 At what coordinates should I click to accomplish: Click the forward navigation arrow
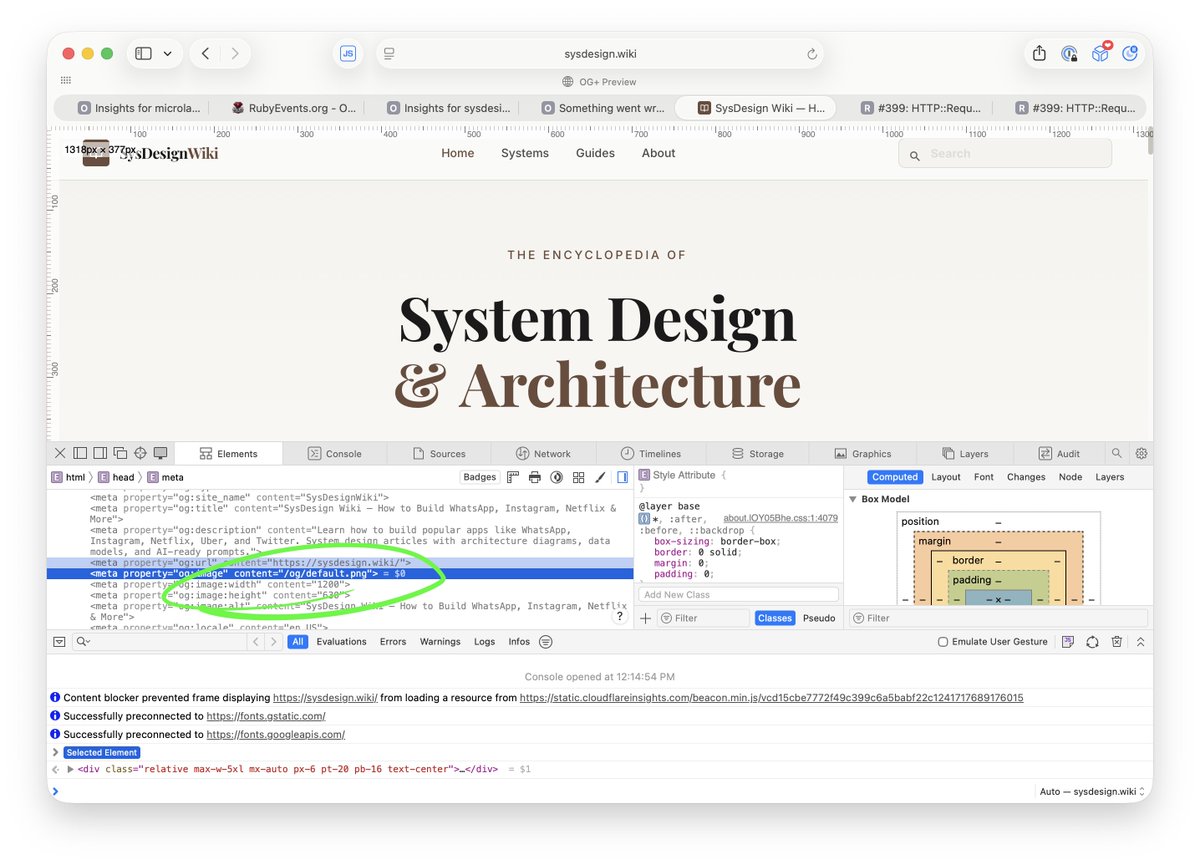pos(235,54)
